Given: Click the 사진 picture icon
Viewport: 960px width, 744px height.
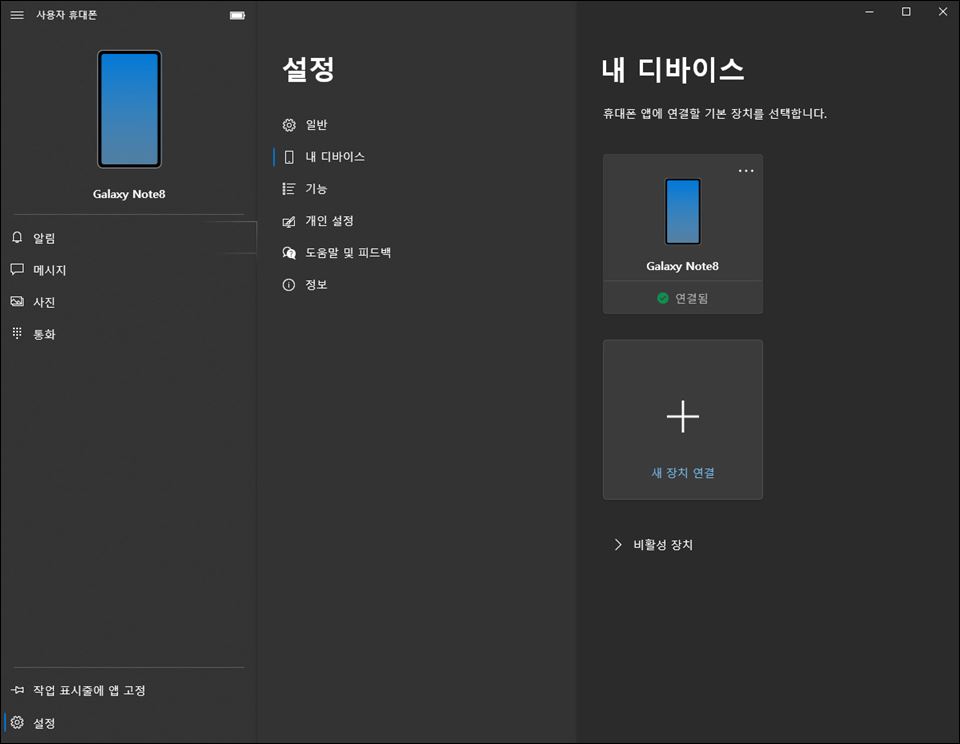Looking at the screenshot, I should 17,302.
